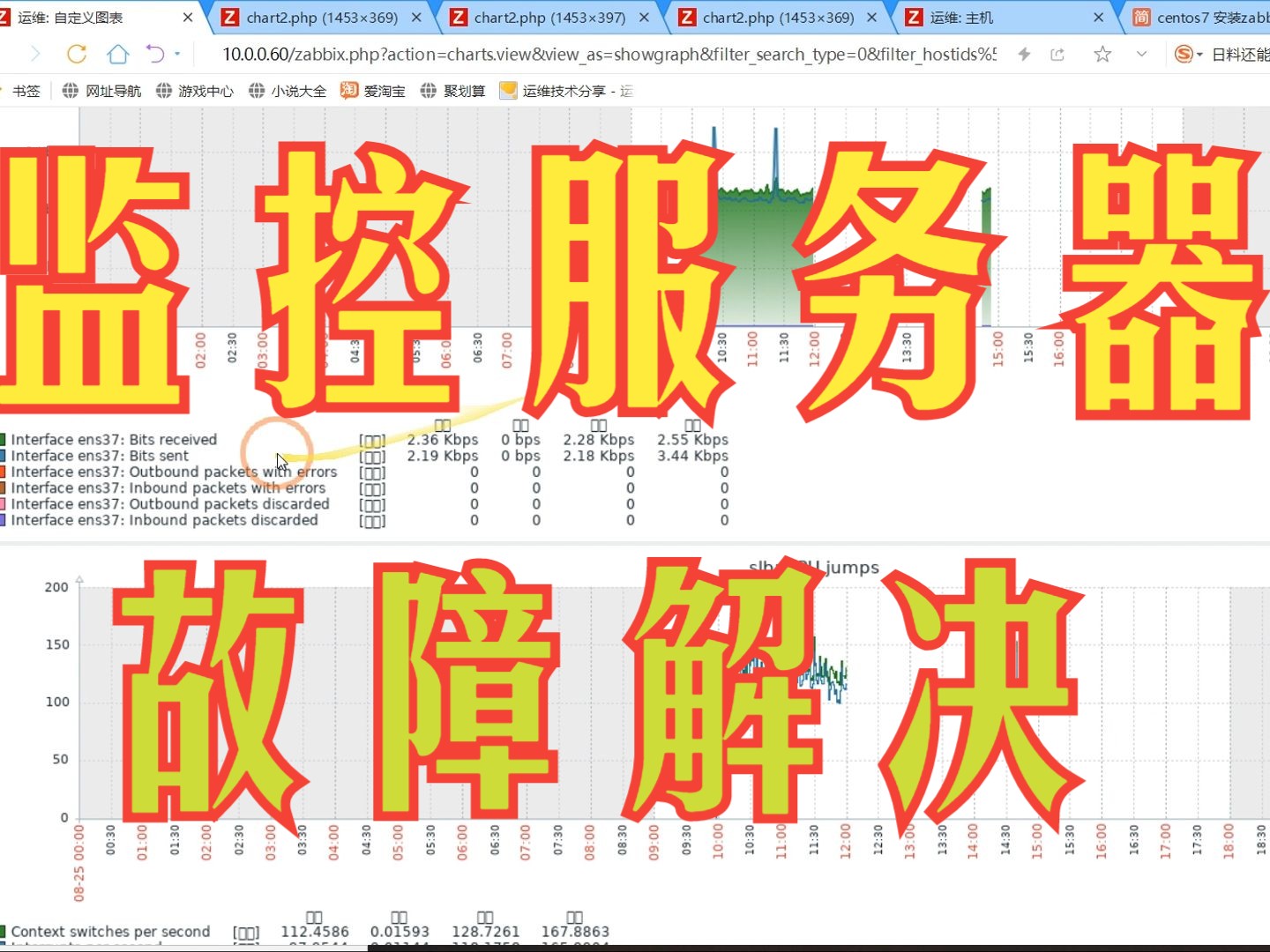Click the browser home icon

[x=118, y=54]
